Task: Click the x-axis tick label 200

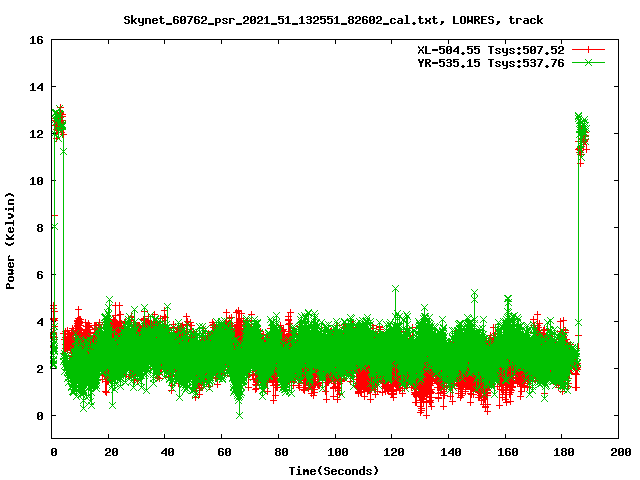Action: coord(621,452)
